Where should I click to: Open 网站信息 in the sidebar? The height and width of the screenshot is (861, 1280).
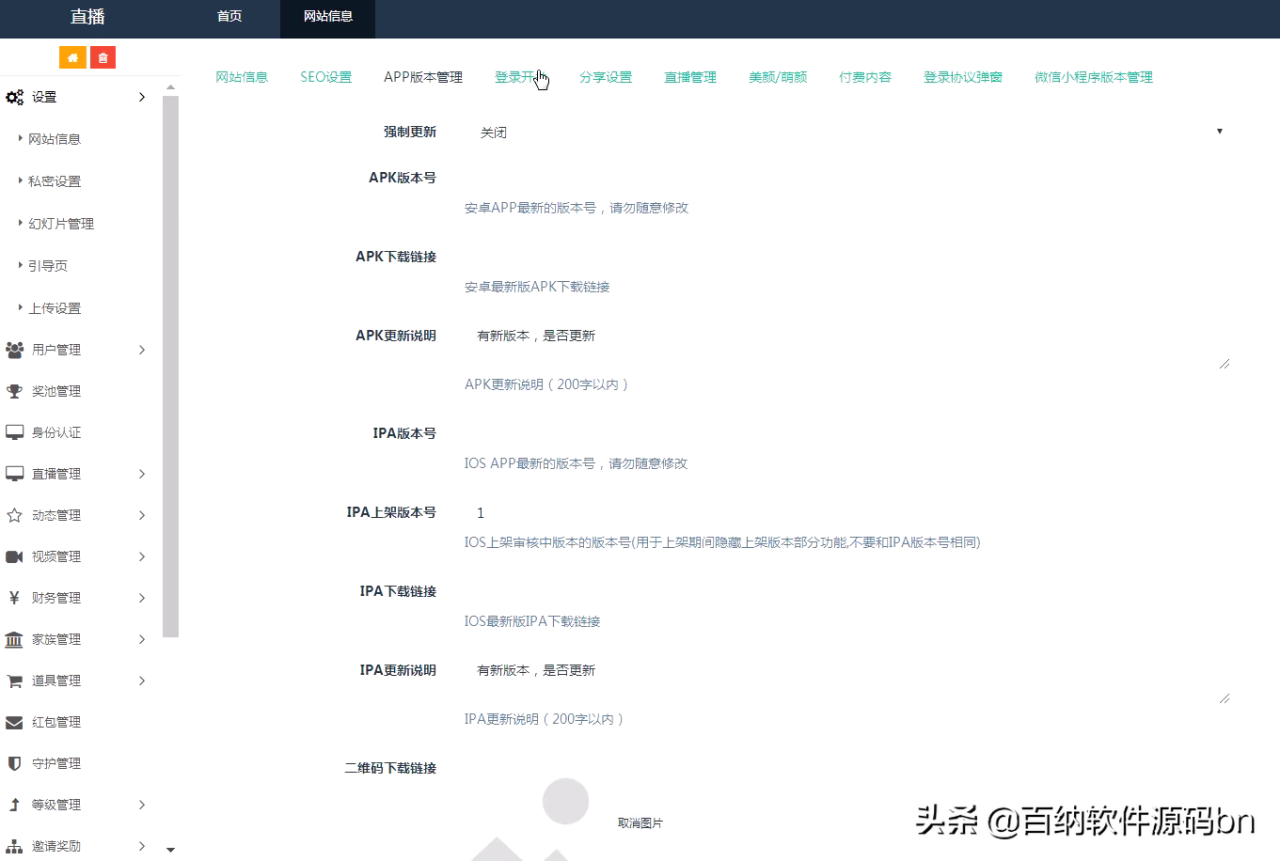coord(54,139)
